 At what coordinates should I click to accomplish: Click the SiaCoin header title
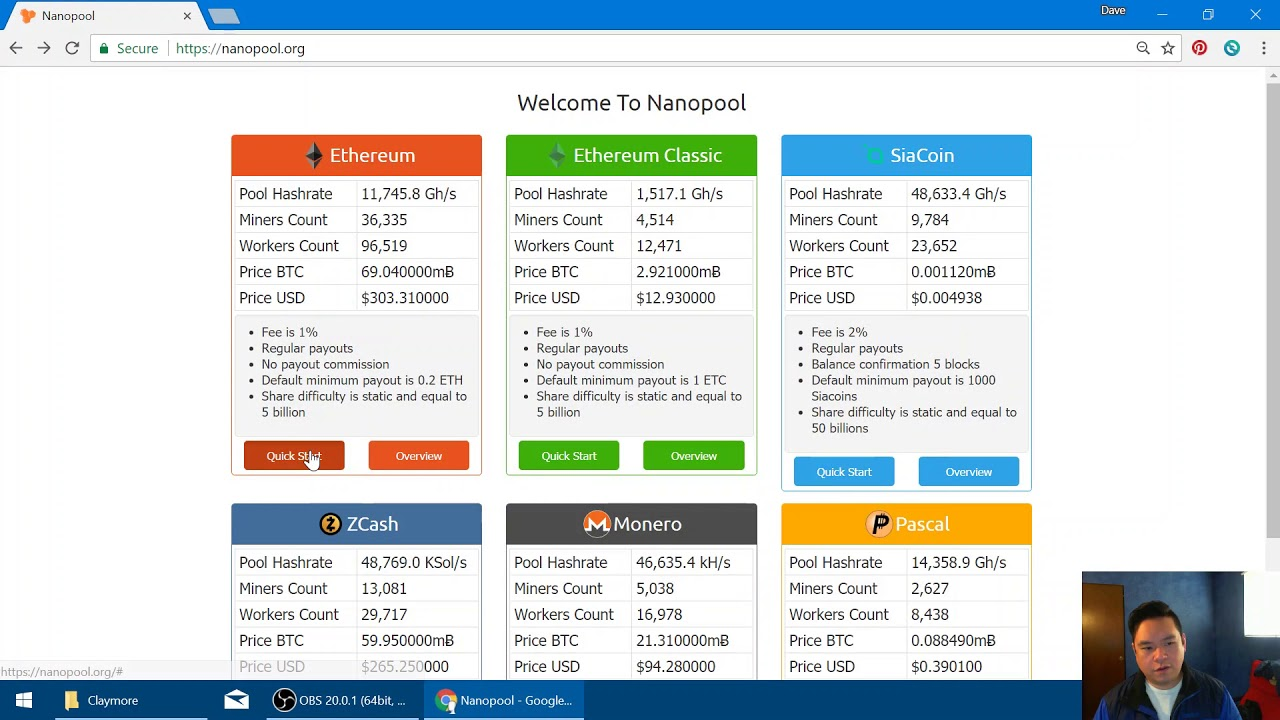click(x=922, y=155)
